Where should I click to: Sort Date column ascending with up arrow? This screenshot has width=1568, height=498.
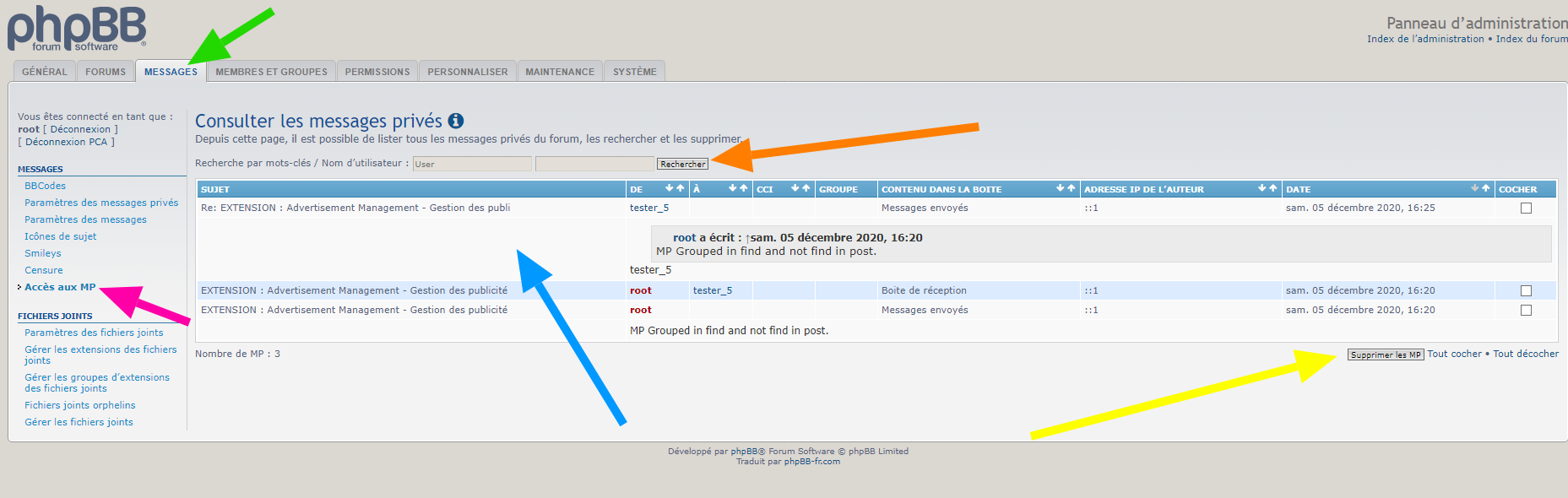(1485, 188)
